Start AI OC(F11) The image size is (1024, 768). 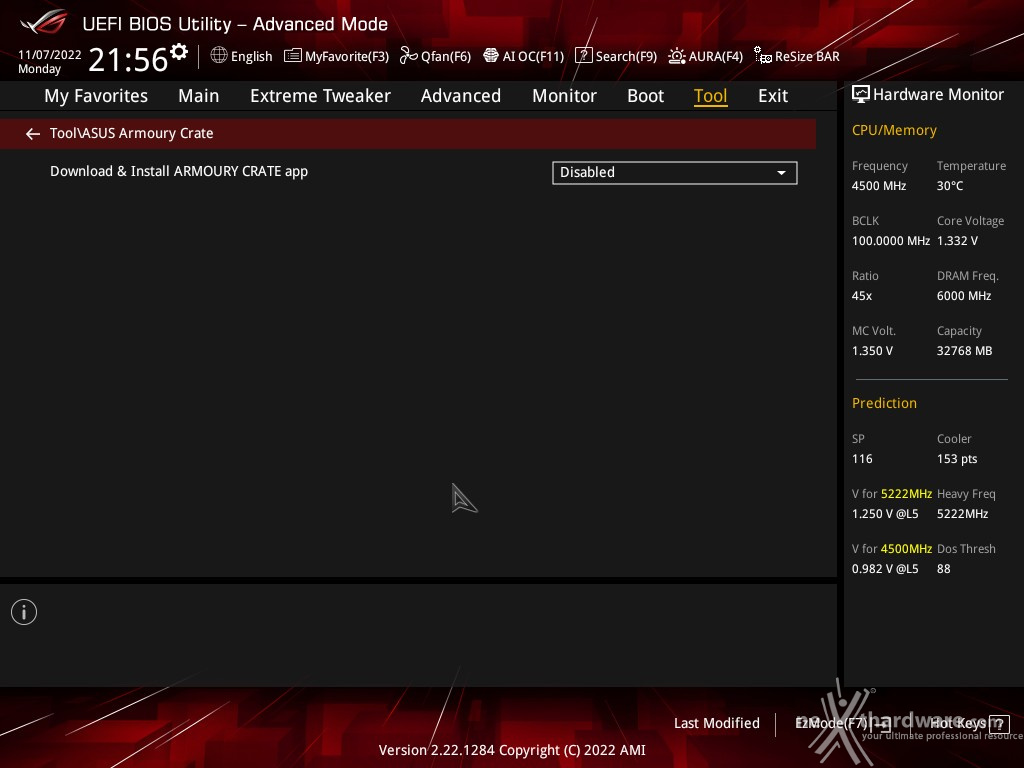click(534, 56)
